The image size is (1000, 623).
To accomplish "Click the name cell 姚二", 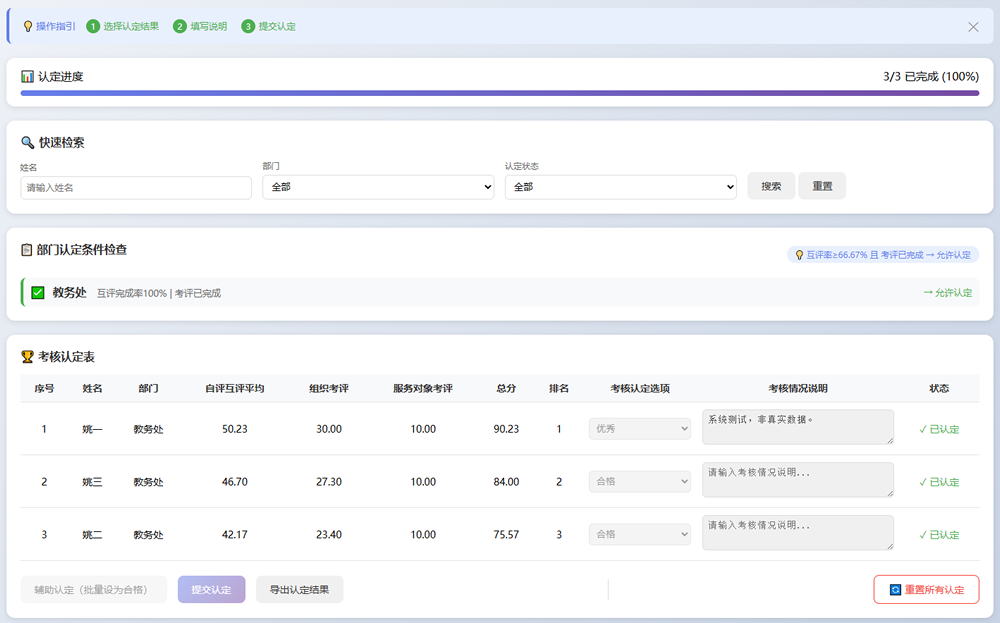I will pos(92,535).
